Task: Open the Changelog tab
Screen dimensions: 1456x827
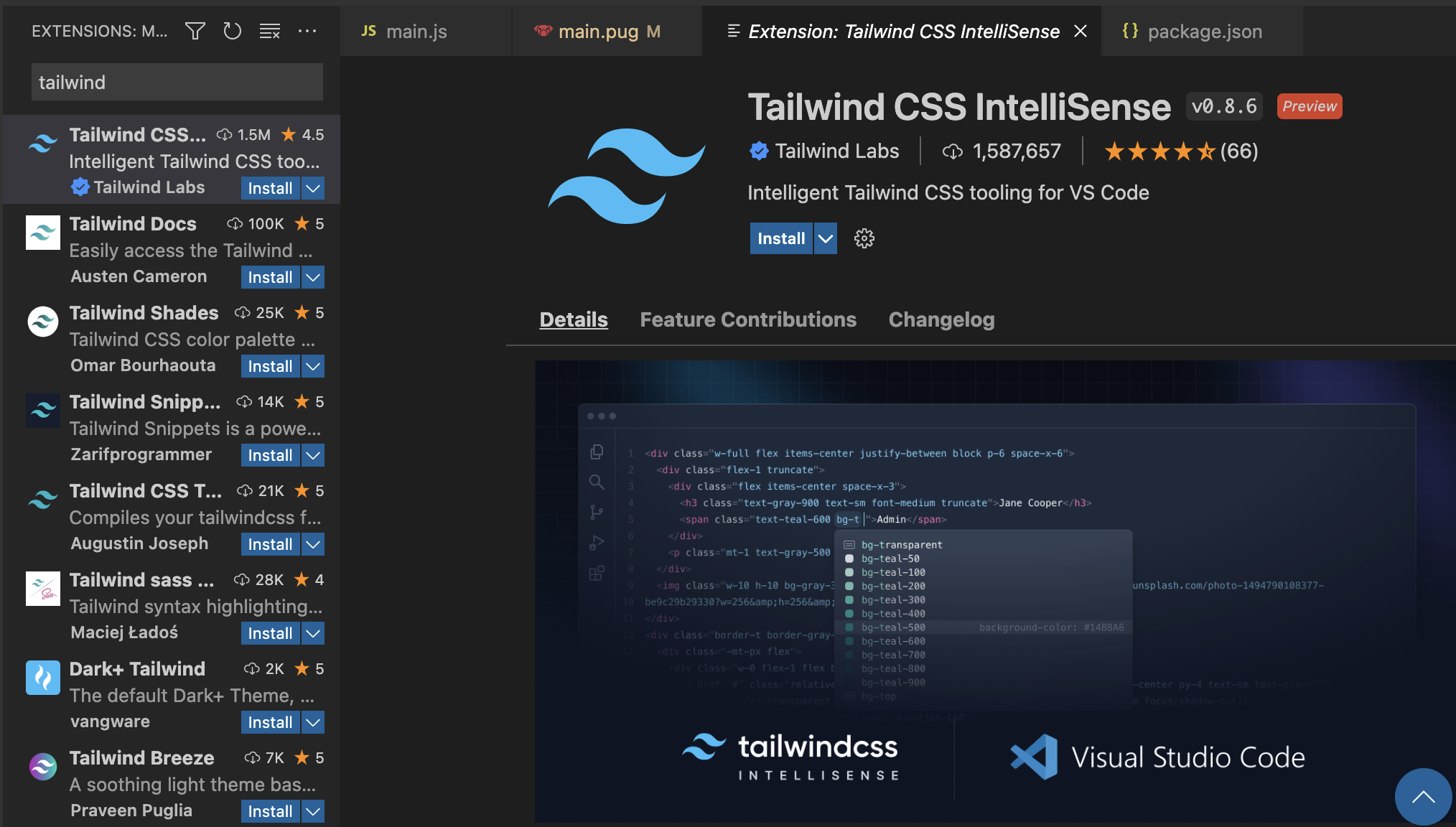Action: (x=941, y=319)
